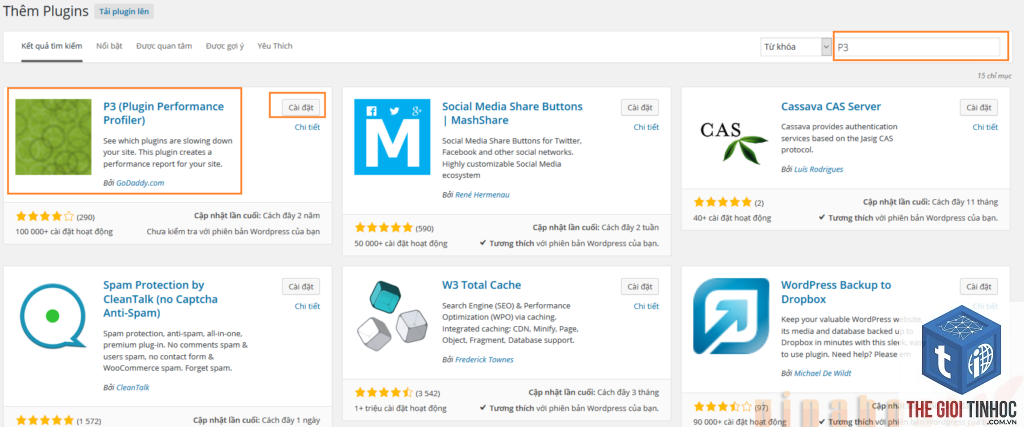Open the P3 (Plugin Performance Profiler) title link
This screenshot has height=427, width=1024.
point(163,114)
